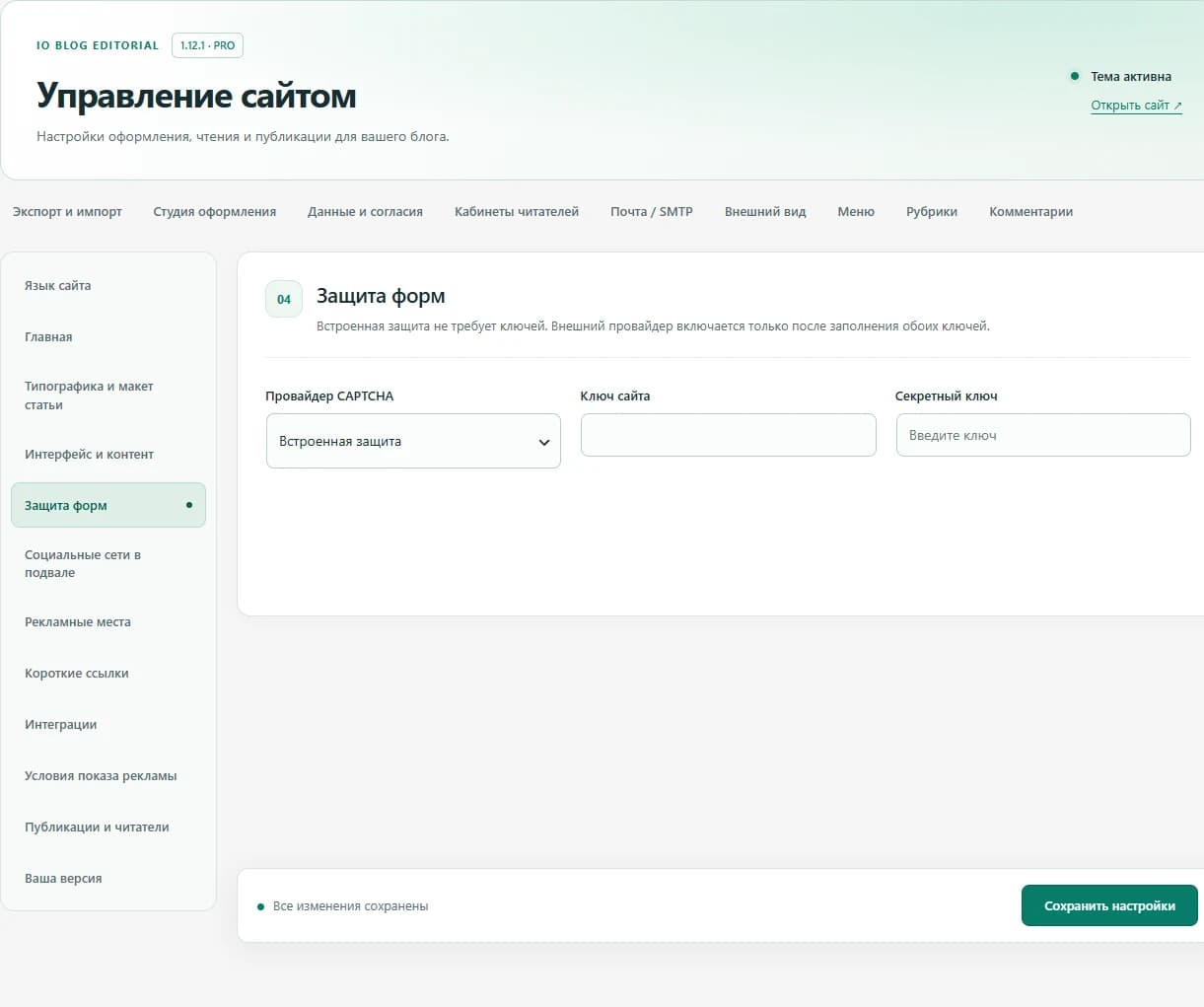
Task: Open Условия показа рекламы section
Action: coord(108,776)
